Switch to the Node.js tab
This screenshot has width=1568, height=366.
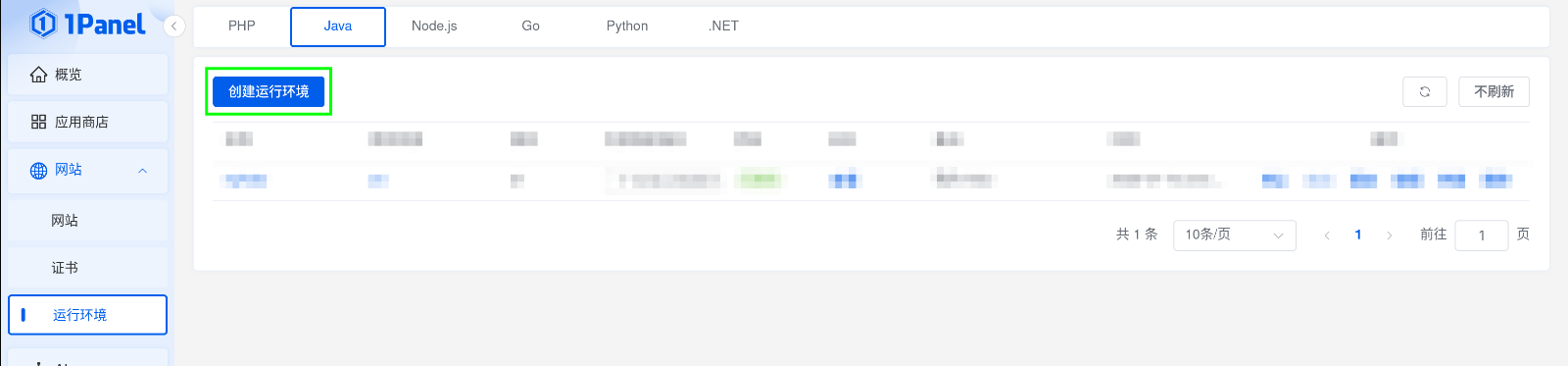pos(434,26)
